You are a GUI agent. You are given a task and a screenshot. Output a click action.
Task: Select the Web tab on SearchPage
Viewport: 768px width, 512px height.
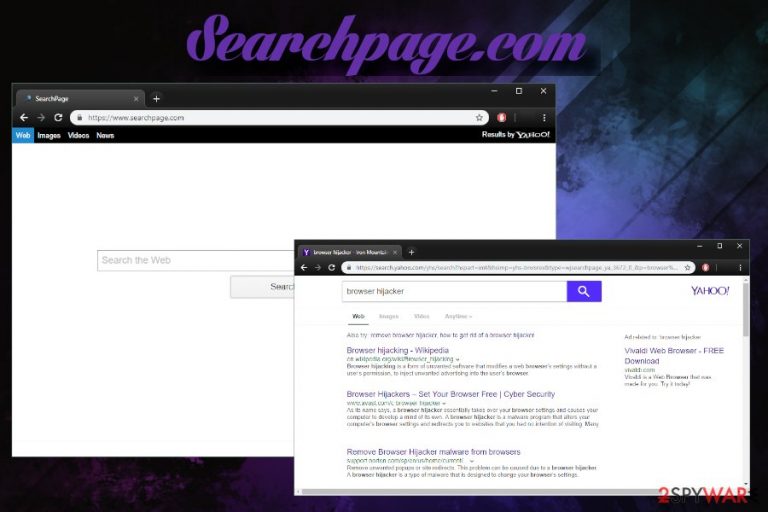[23, 135]
